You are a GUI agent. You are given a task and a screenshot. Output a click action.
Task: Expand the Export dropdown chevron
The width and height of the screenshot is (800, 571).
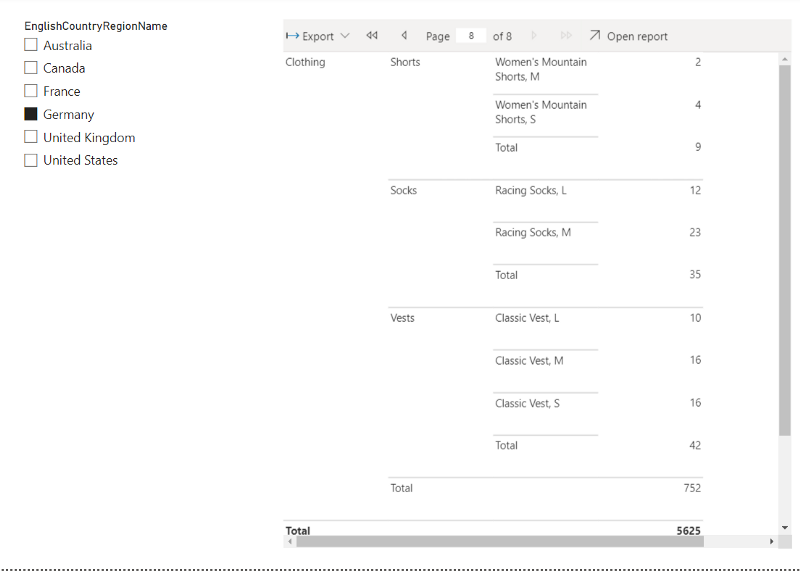coord(345,36)
